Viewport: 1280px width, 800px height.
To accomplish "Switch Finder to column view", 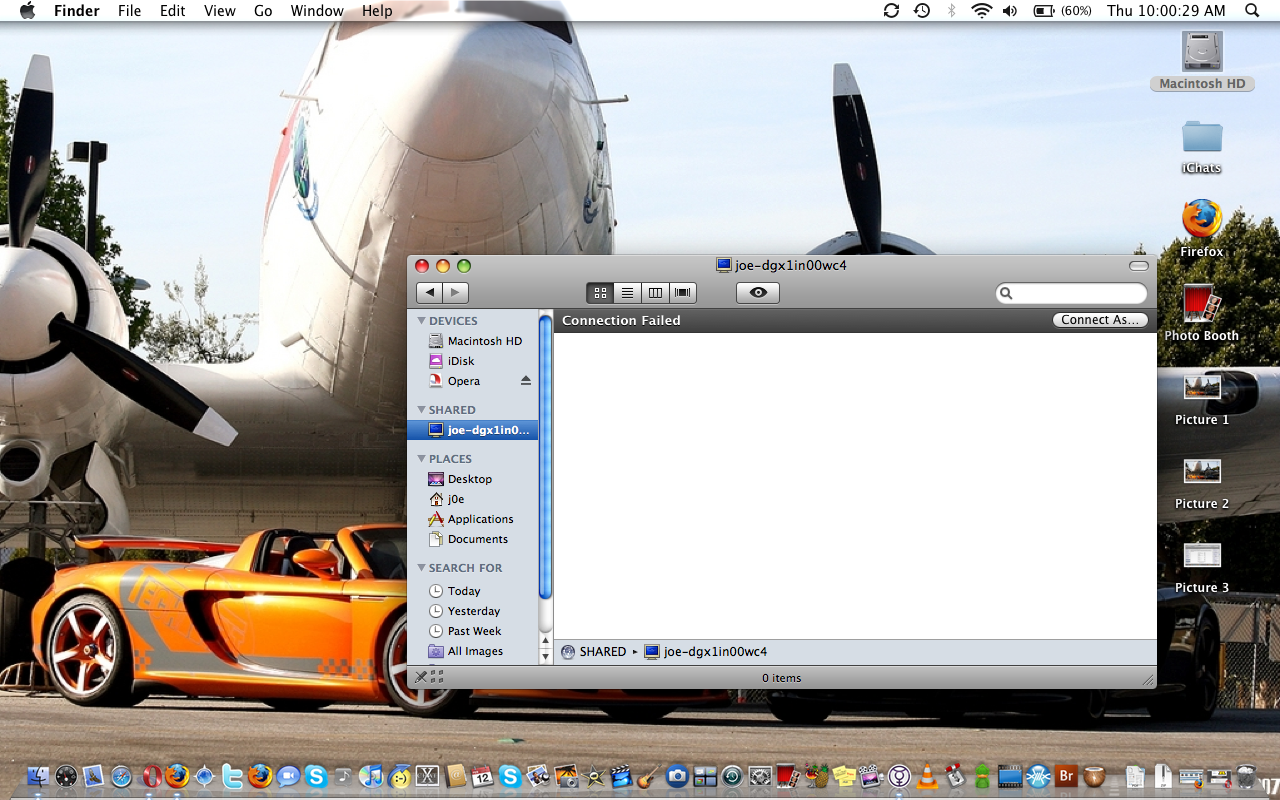I will click(x=655, y=293).
